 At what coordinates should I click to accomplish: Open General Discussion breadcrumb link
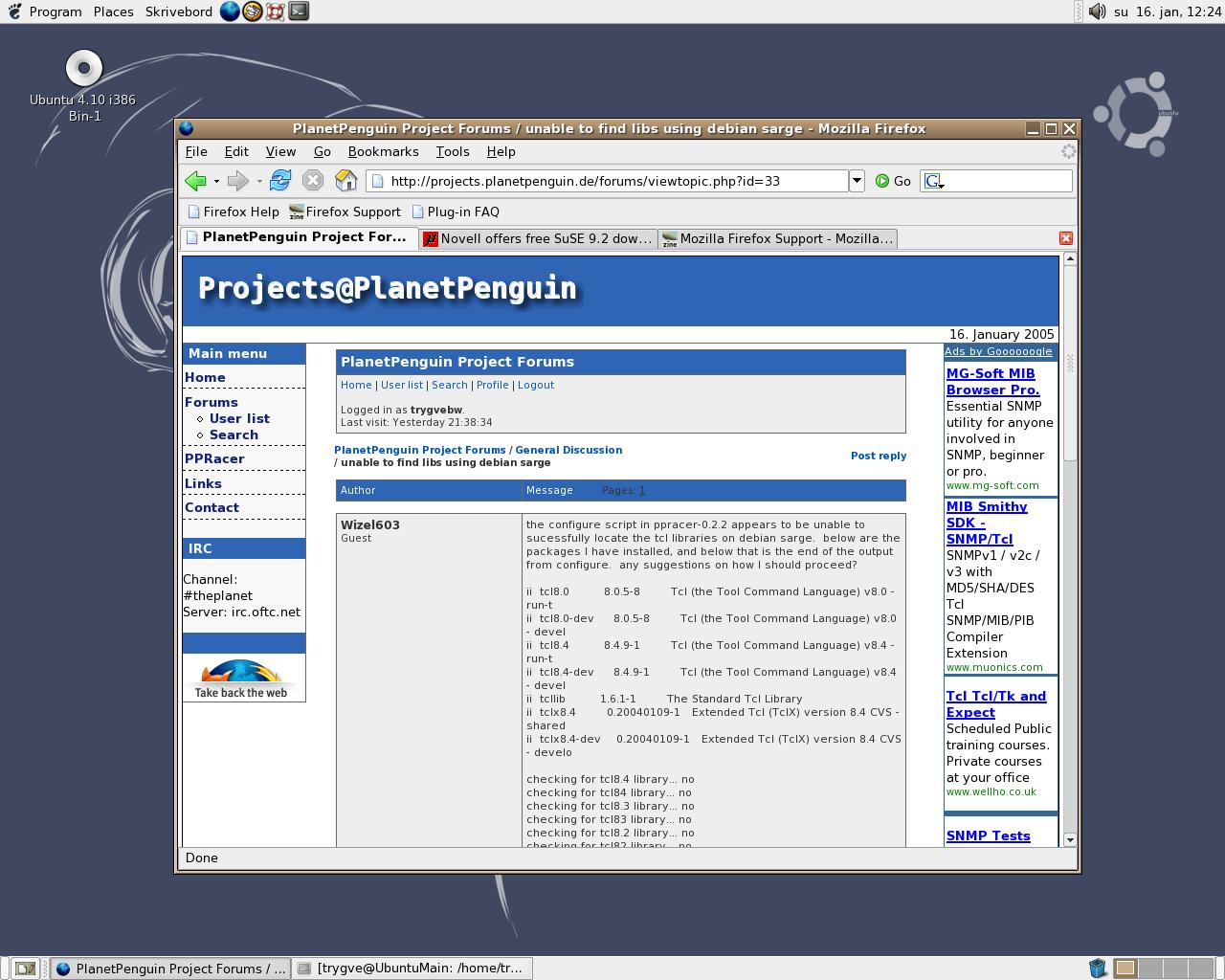tap(568, 450)
